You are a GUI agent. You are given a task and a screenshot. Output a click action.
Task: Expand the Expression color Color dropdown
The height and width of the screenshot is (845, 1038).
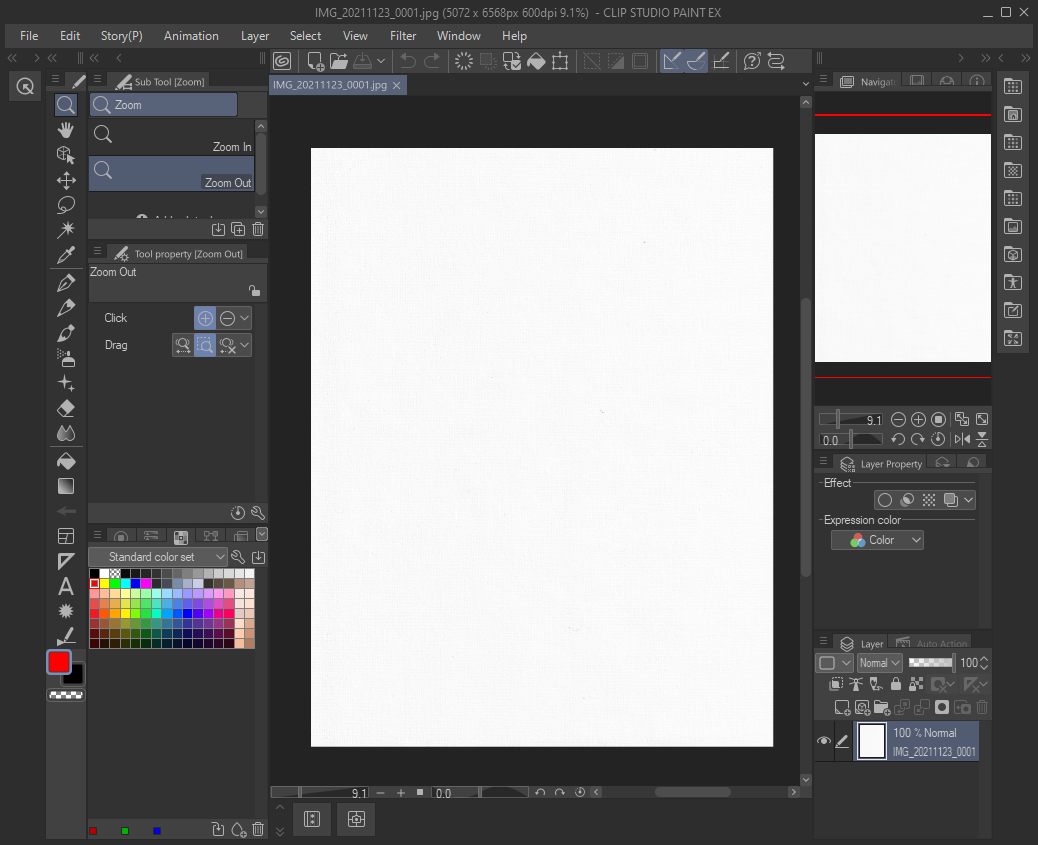tap(877, 540)
